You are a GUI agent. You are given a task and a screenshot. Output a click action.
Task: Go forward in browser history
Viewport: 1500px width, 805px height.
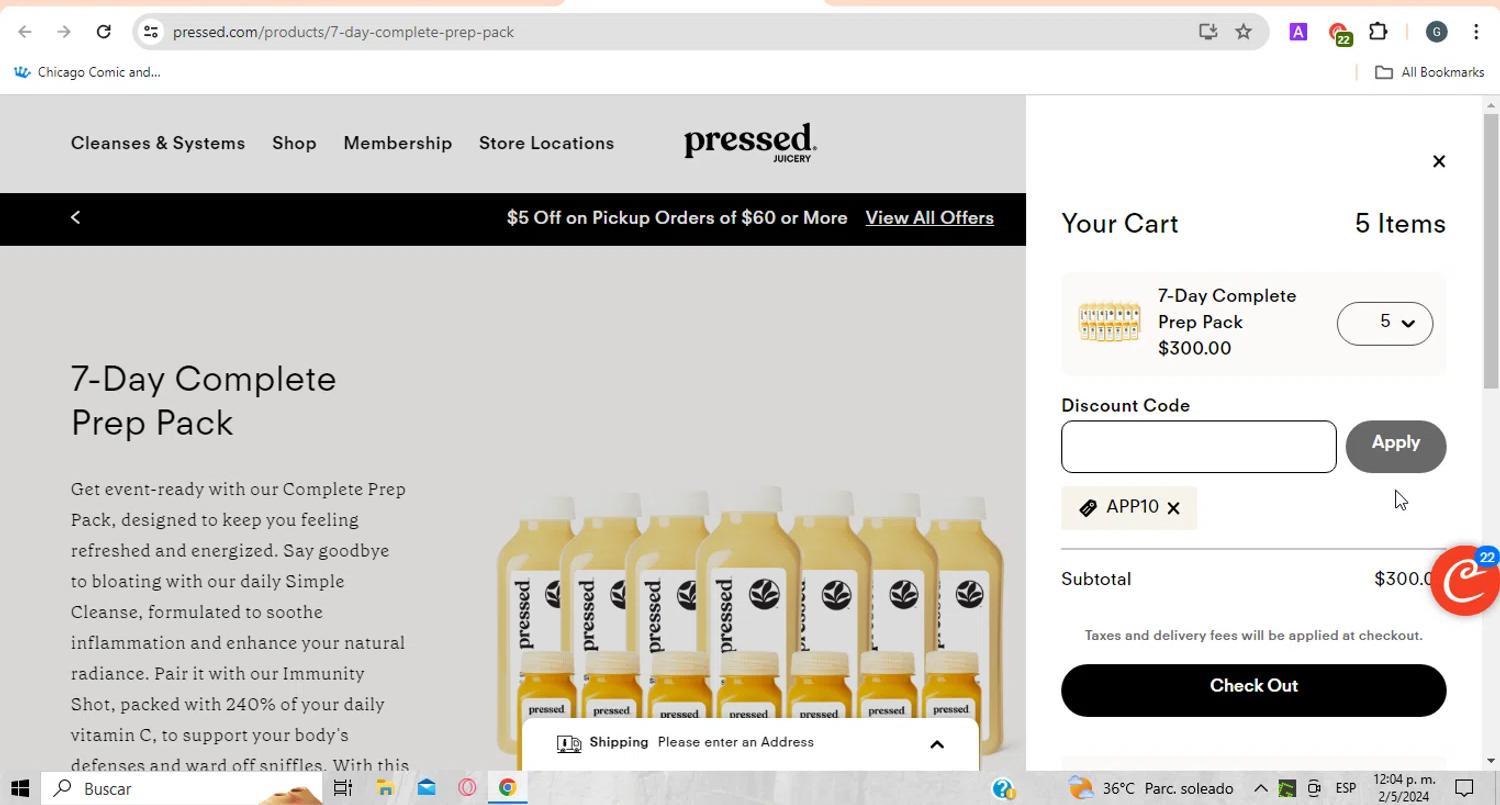pyautogui.click(x=64, y=32)
